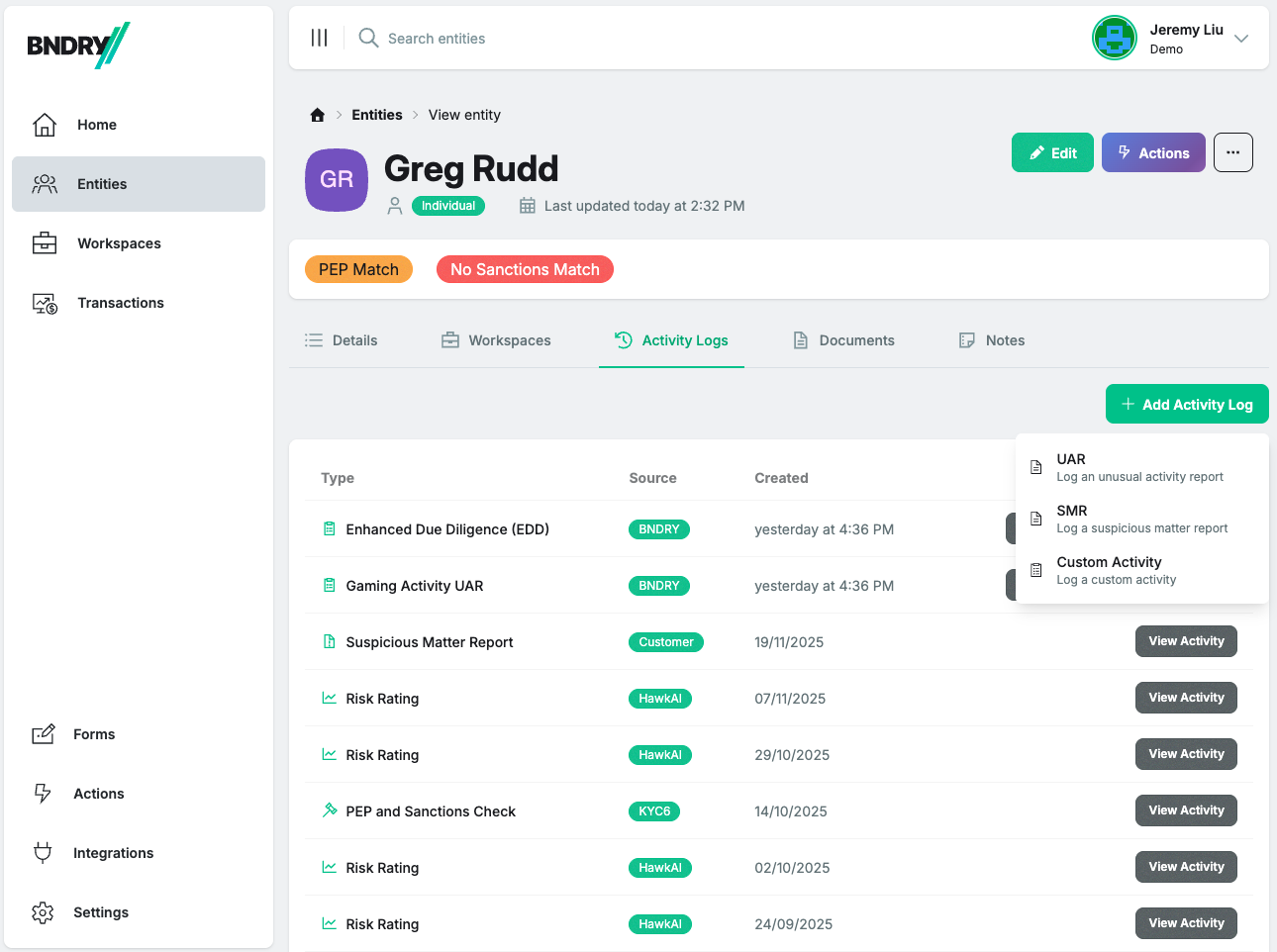Viewport: 1277px width, 952px height.
Task: Collapse the Add Activity Log menu
Action: (x=1186, y=404)
